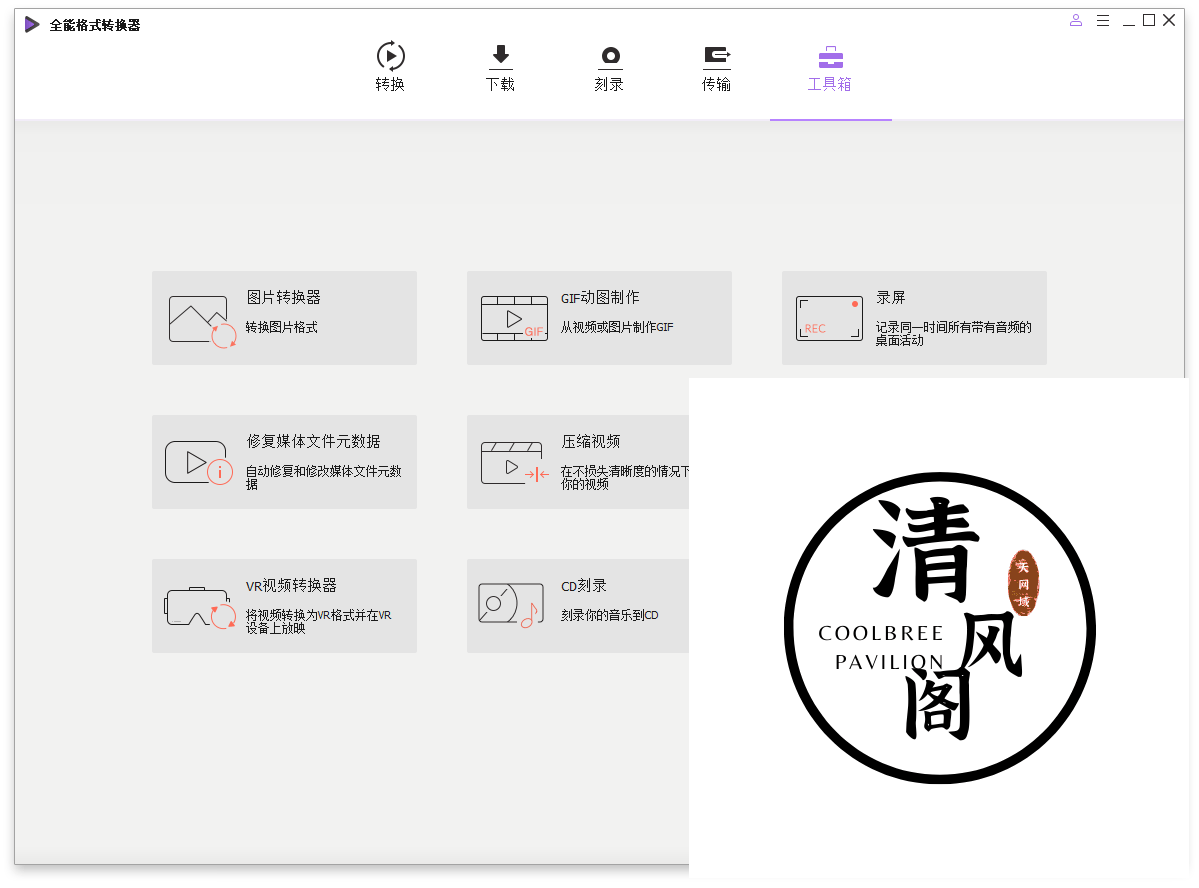This screenshot has height=888, width=1199.
Task: Click description text 转换图片格式
Action: point(282,327)
